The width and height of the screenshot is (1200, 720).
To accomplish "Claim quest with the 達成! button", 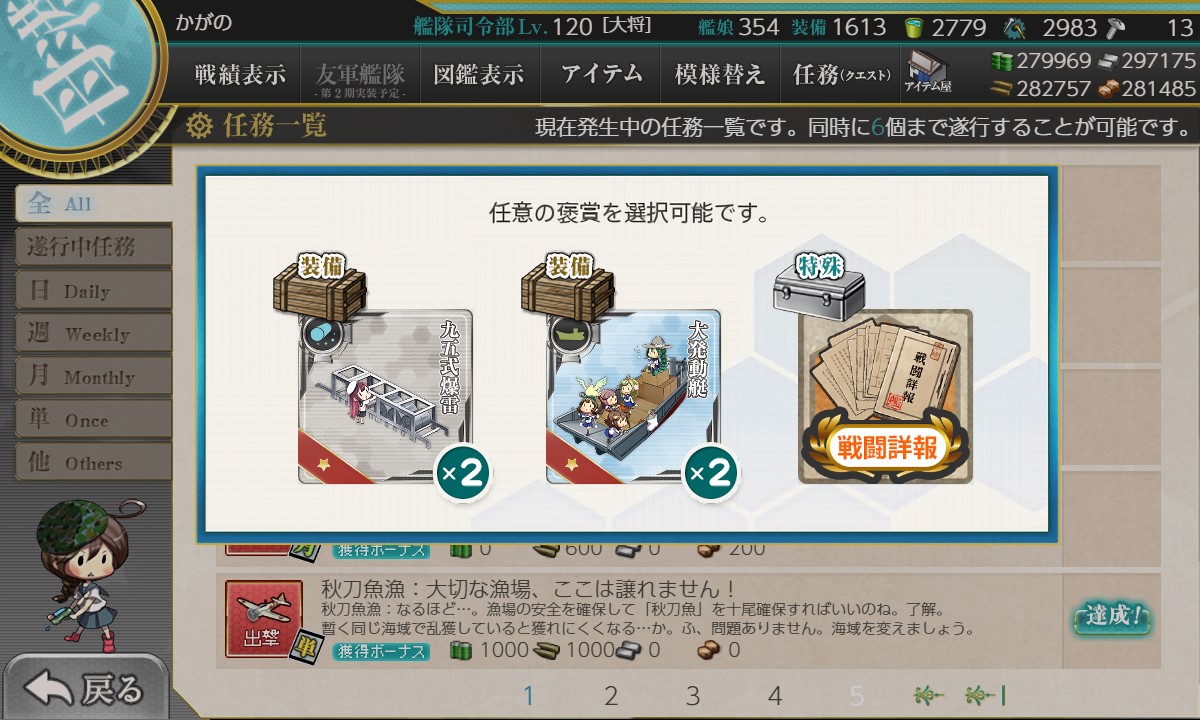I will pos(1111,617).
